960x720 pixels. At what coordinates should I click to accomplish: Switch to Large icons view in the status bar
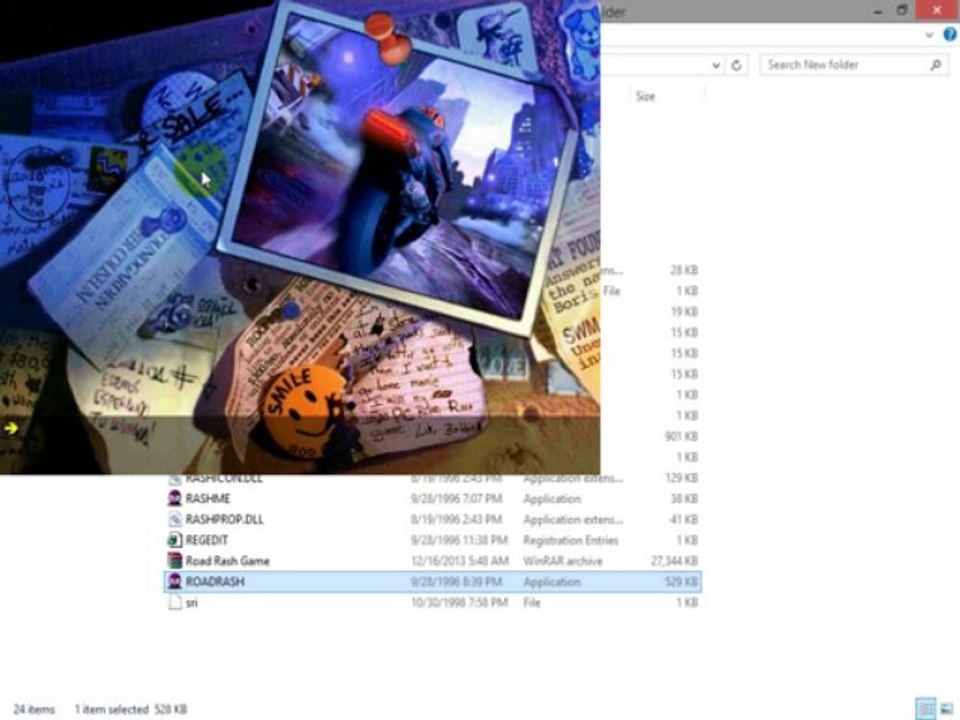coord(947,709)
